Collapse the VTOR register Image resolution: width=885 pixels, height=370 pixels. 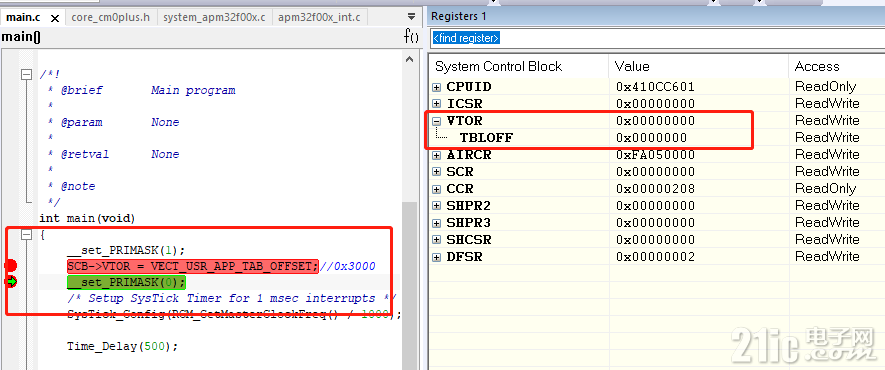437,121
